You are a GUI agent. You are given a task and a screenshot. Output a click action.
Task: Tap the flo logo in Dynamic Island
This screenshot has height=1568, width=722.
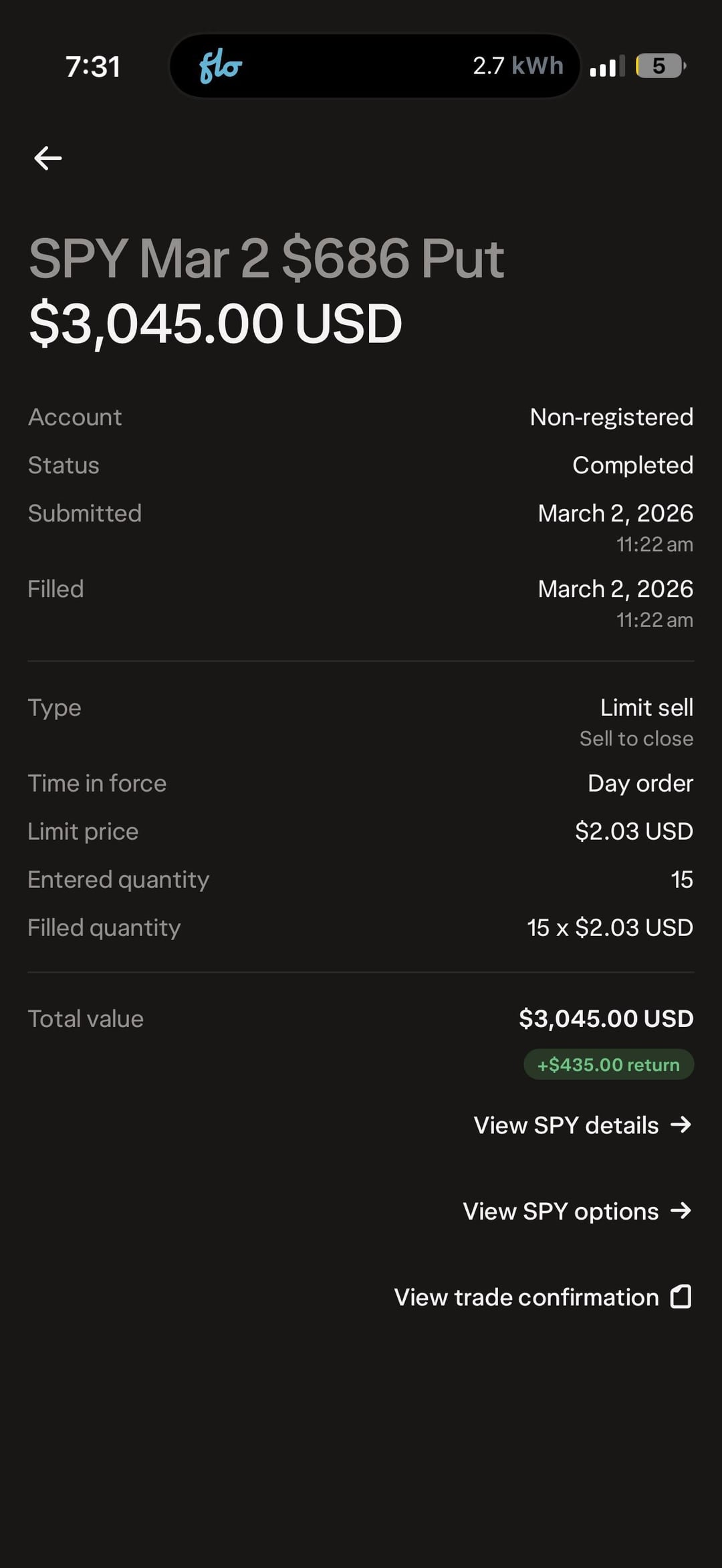click(x=220, y=67)
